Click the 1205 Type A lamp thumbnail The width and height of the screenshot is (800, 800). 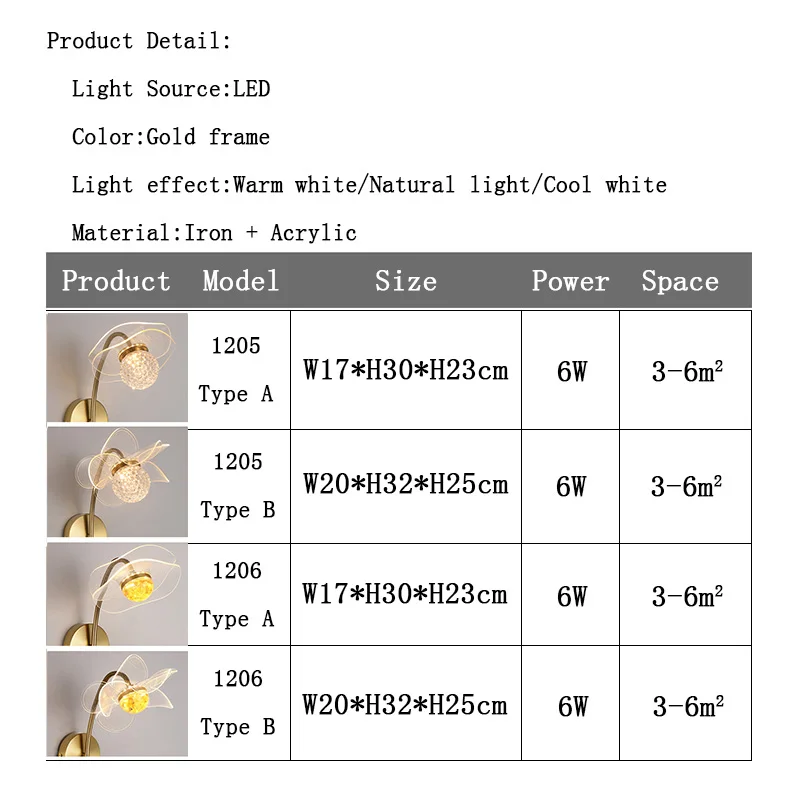pos(117,367)
